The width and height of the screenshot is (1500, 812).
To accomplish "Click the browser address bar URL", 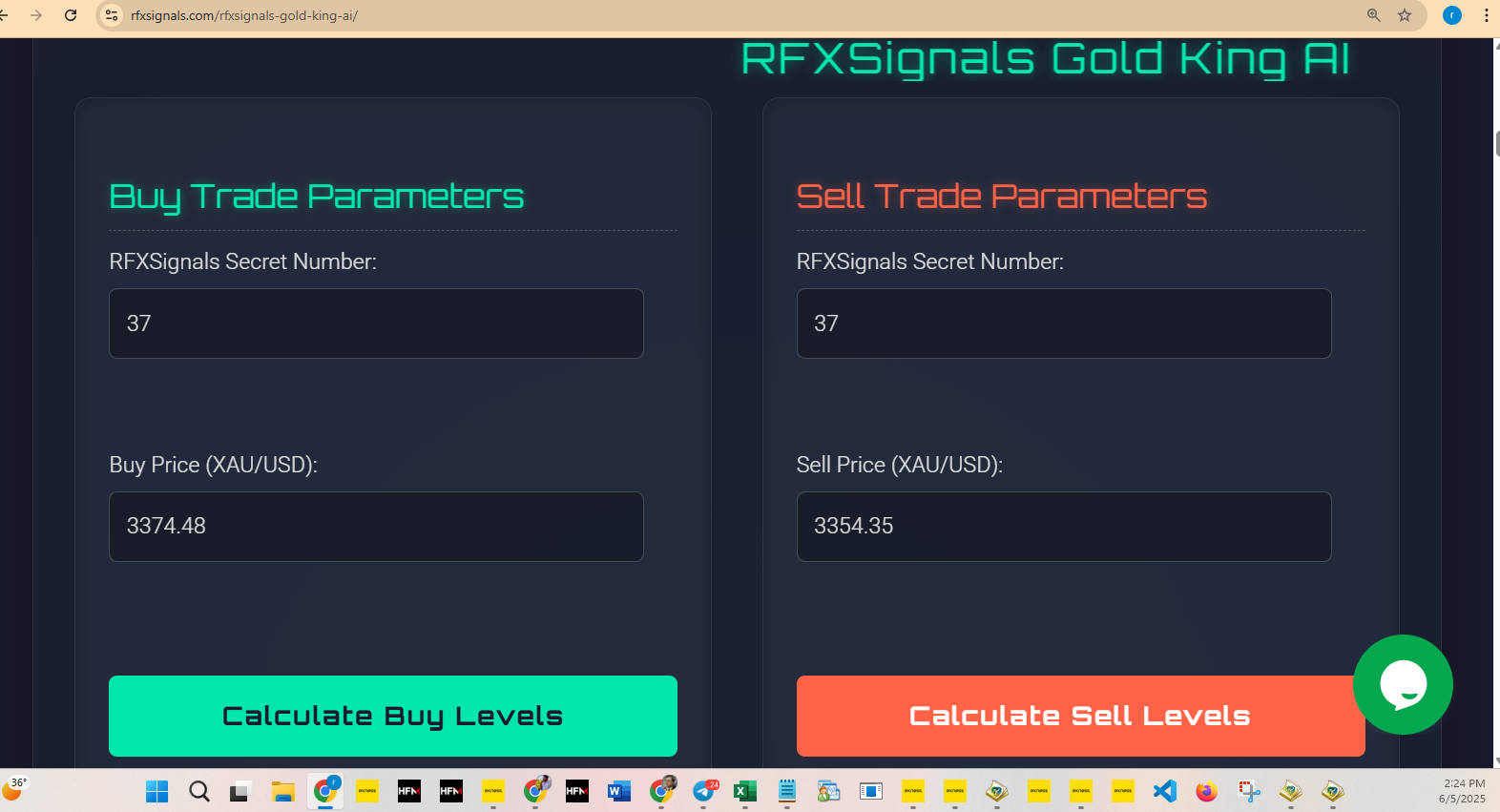I will (244, 15).
